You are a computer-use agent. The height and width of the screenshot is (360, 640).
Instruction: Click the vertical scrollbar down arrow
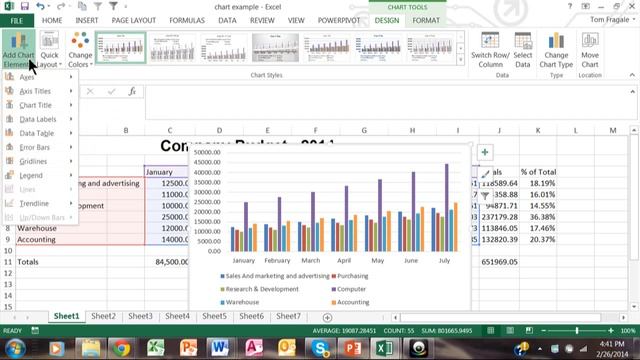point(633,307)
